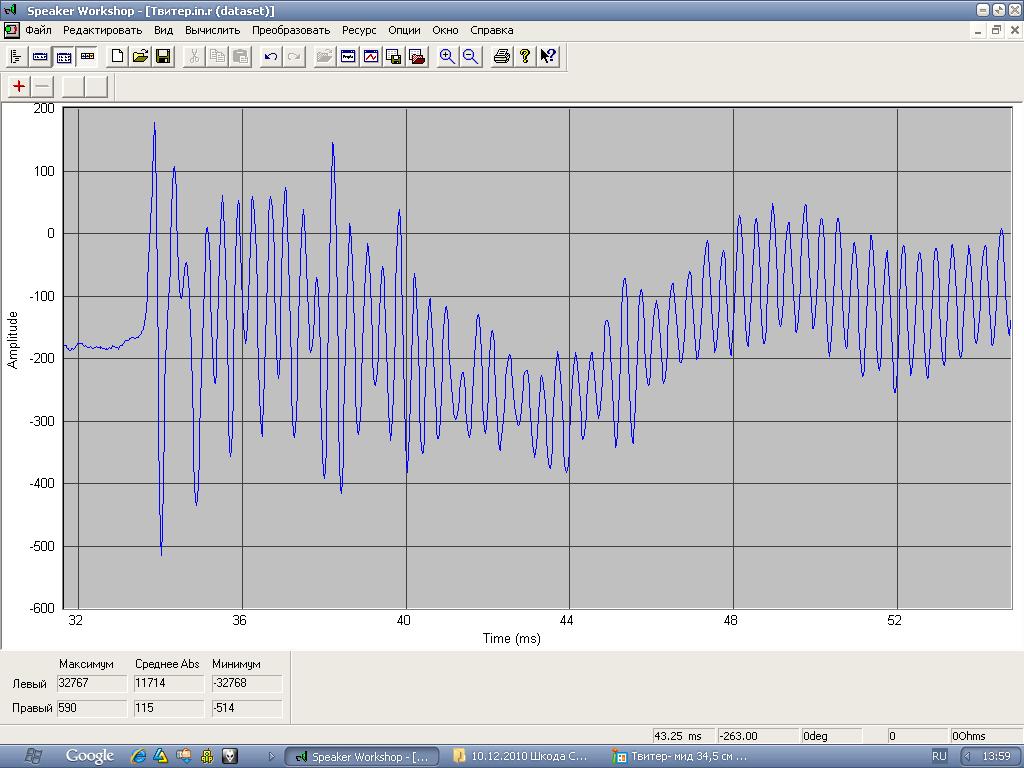Click the Undo arrow icon
Image resolution: width=1024 pixels, height=768 pixels.
271,57
